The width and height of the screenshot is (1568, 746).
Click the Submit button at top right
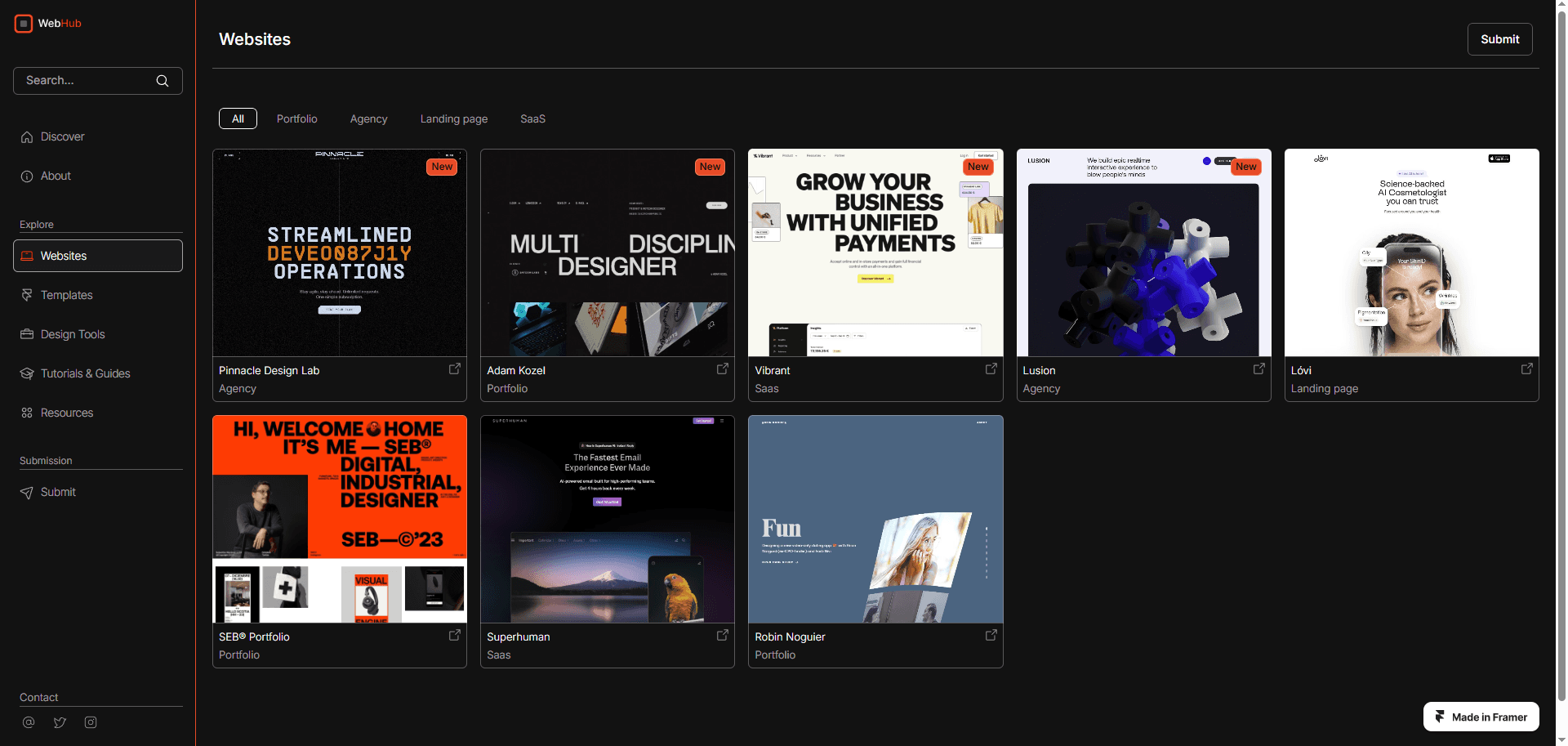[1499, 39]
